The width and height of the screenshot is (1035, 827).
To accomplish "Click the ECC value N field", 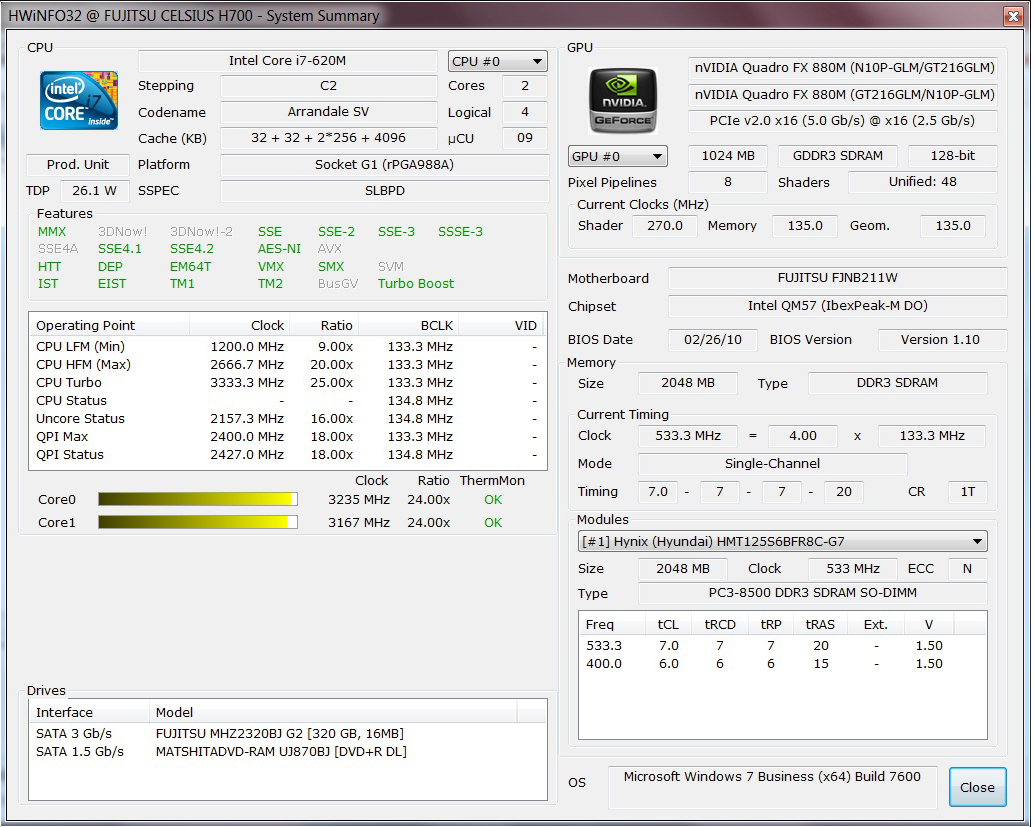I will coord(967,569).
